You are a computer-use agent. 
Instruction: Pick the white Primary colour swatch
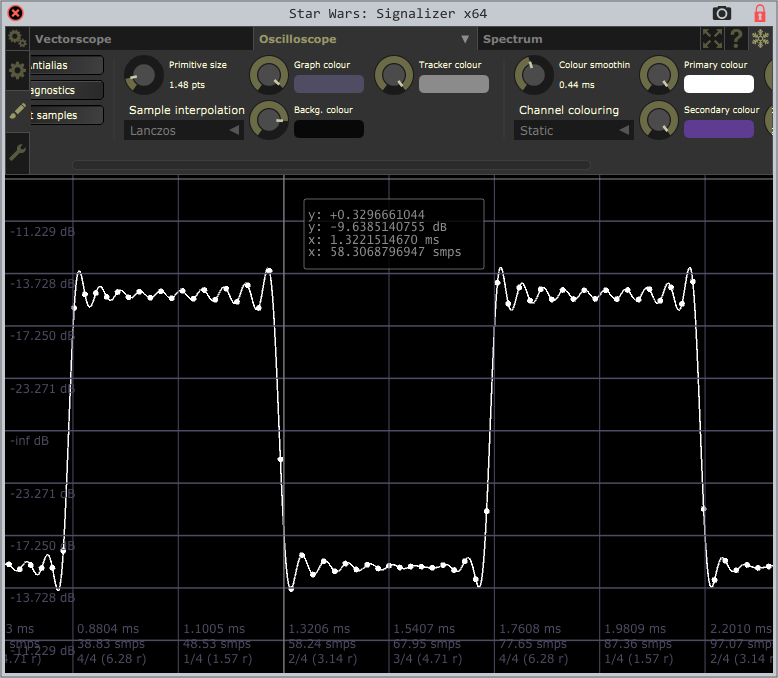(x=718, y=84)
